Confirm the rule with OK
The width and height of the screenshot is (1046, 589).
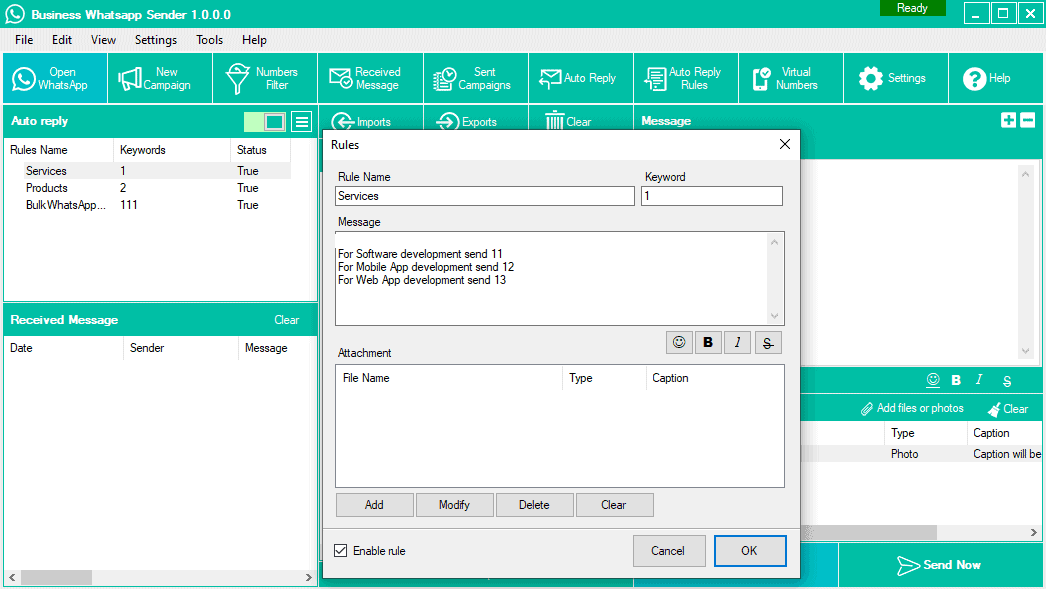coord(749,551)
